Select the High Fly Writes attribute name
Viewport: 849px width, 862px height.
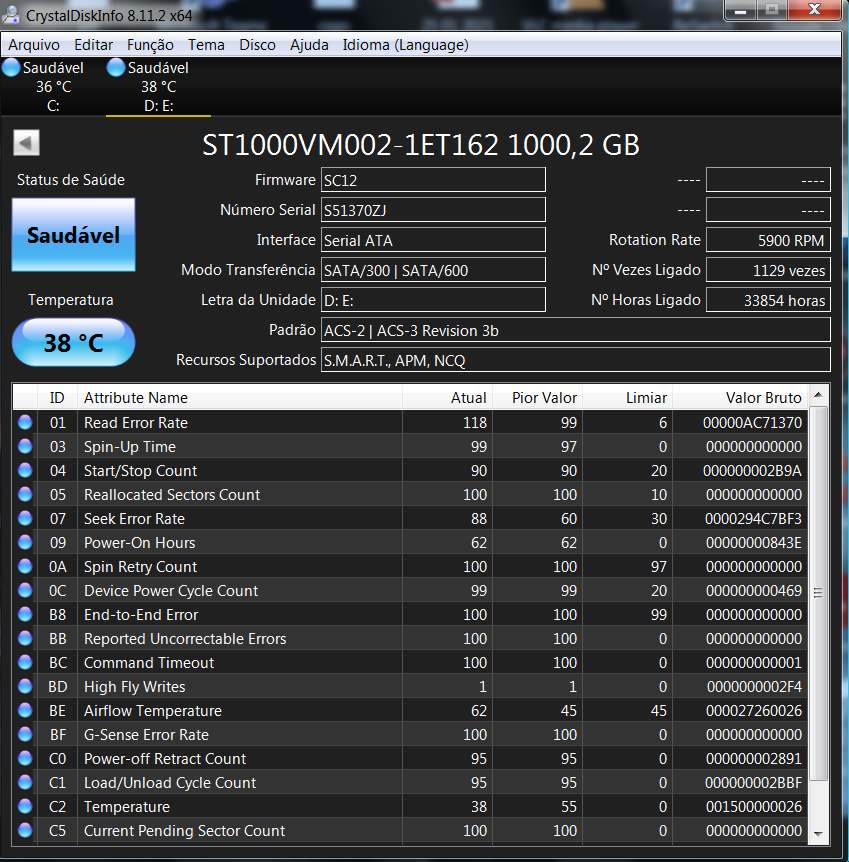tap(134, 687)
